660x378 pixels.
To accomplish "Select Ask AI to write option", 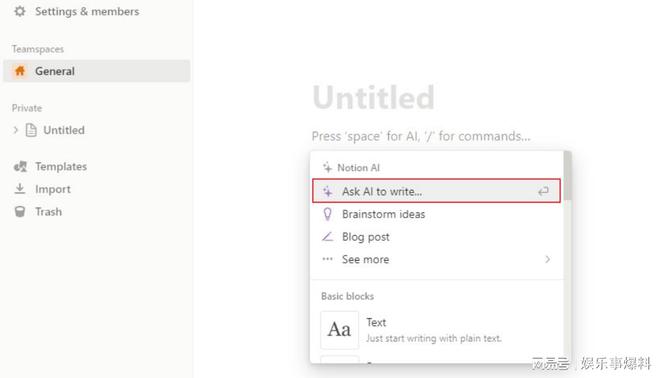I will [x=436, y=191].
